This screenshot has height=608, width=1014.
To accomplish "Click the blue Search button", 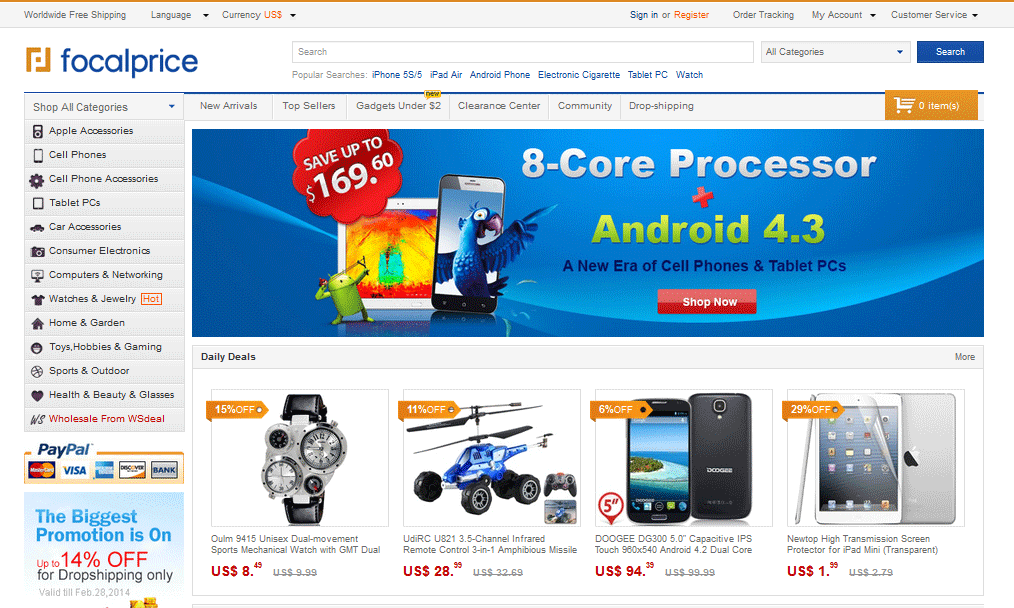I will pos(950,52).
